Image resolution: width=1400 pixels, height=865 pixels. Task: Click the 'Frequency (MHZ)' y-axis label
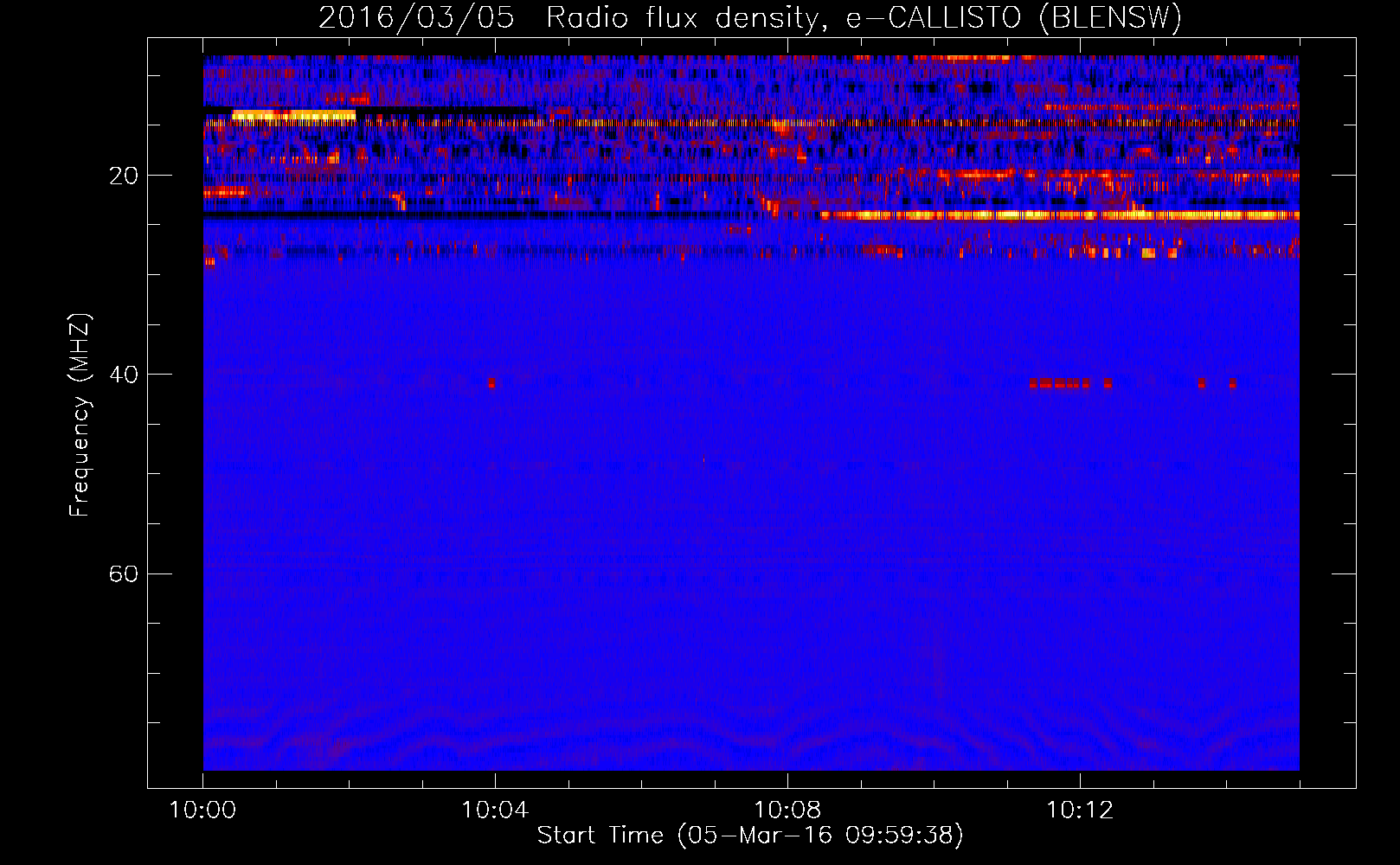pos(80,415)
